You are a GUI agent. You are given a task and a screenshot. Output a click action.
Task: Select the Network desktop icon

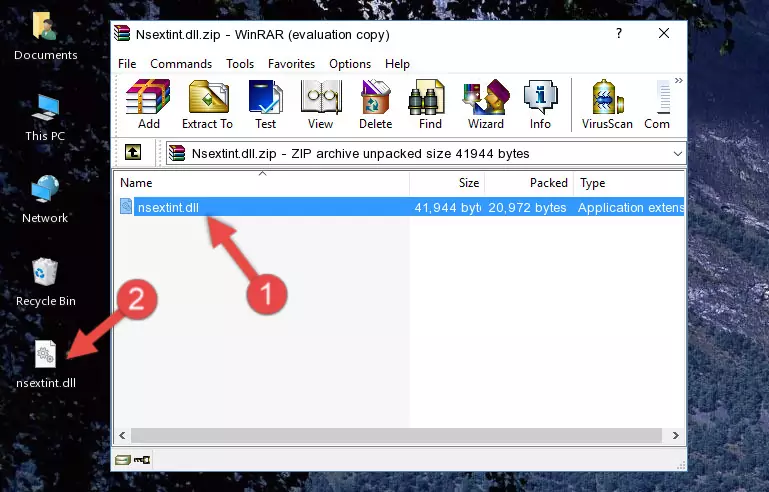coord(45,199)
